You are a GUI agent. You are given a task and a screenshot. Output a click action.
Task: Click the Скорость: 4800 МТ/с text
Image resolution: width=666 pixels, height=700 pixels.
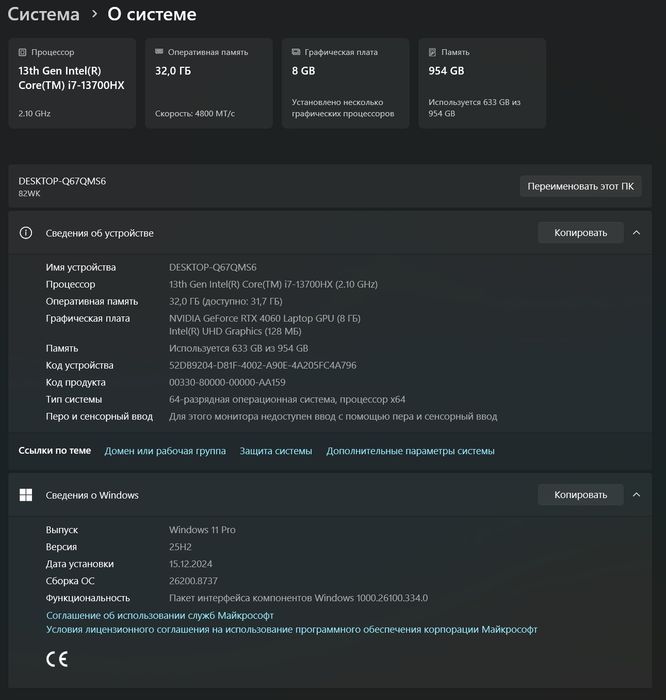[195, 113]
